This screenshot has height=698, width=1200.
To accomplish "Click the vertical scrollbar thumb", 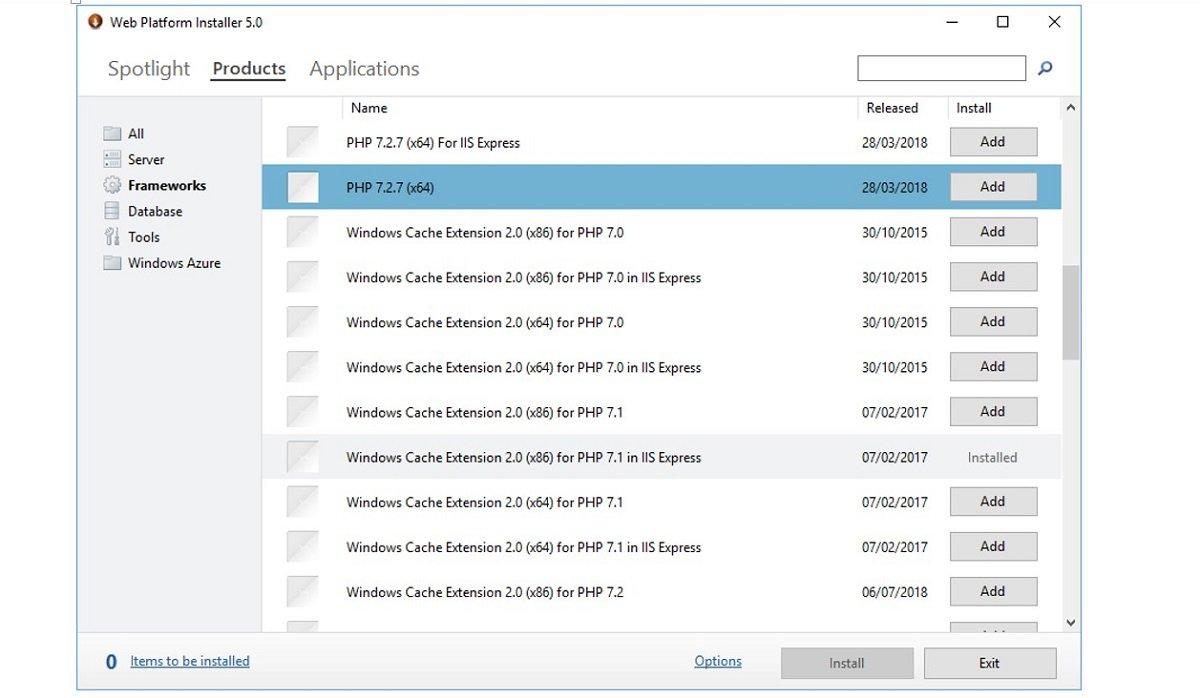I will tap(1071, 313).
